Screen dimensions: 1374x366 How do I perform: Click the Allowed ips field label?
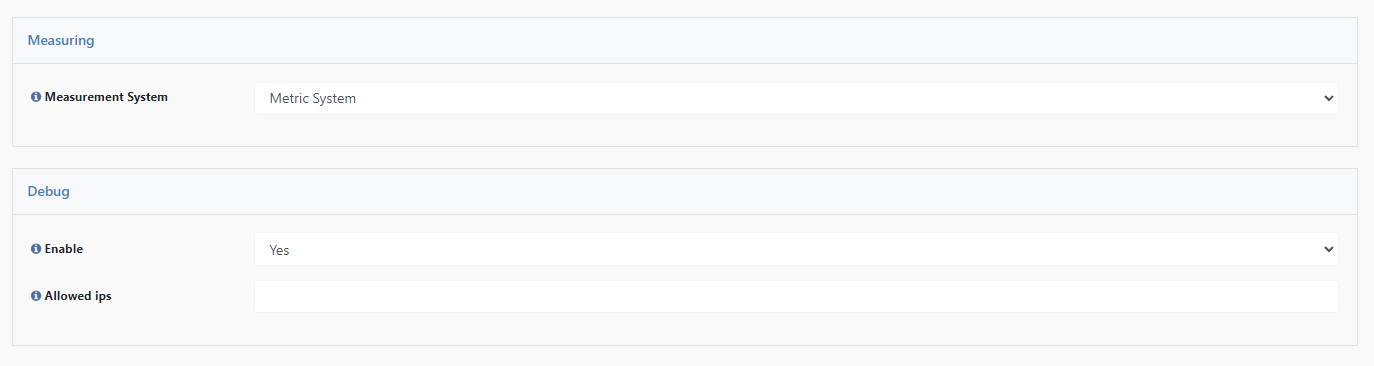[78, 297]
